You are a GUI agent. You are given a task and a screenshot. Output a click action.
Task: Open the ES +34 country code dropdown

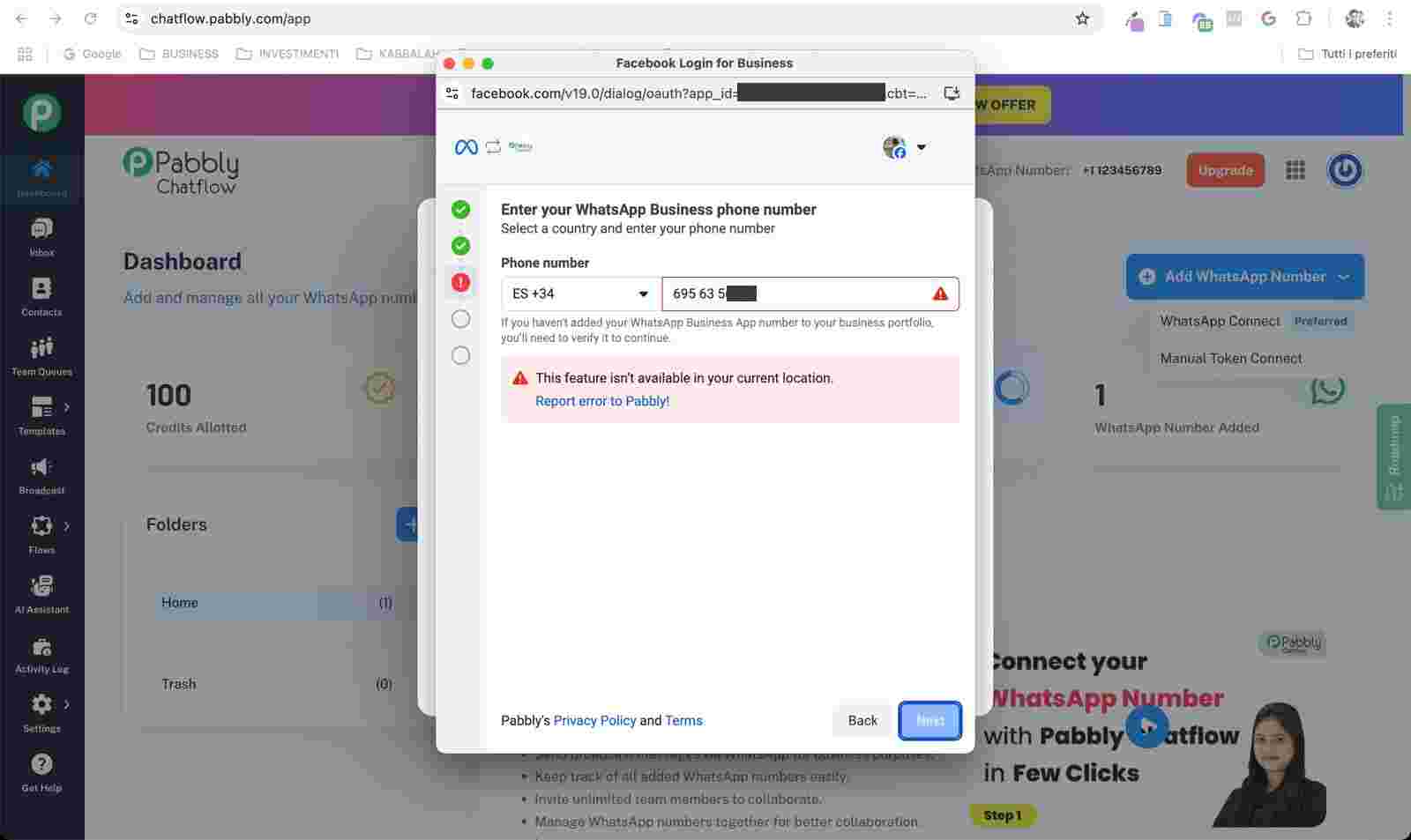(x=581, y=294)
